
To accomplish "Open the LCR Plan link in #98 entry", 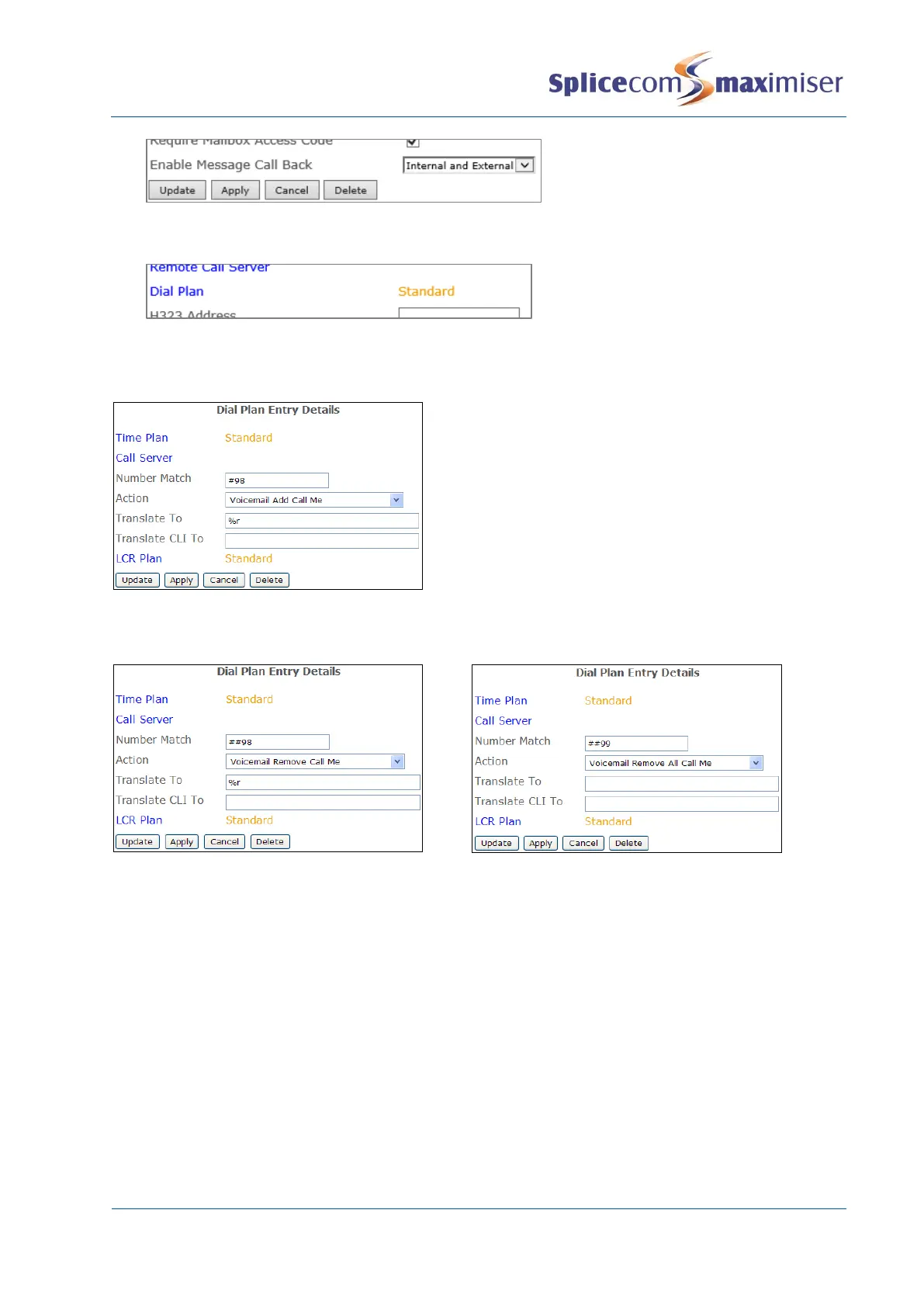I will pyautogui.click(x=139, y=559).
